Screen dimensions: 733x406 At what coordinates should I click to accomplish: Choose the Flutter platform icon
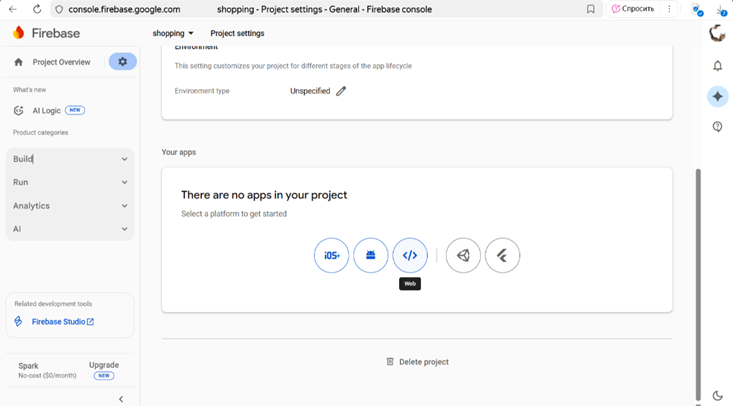pyautogui.click(x=503, y=255)
